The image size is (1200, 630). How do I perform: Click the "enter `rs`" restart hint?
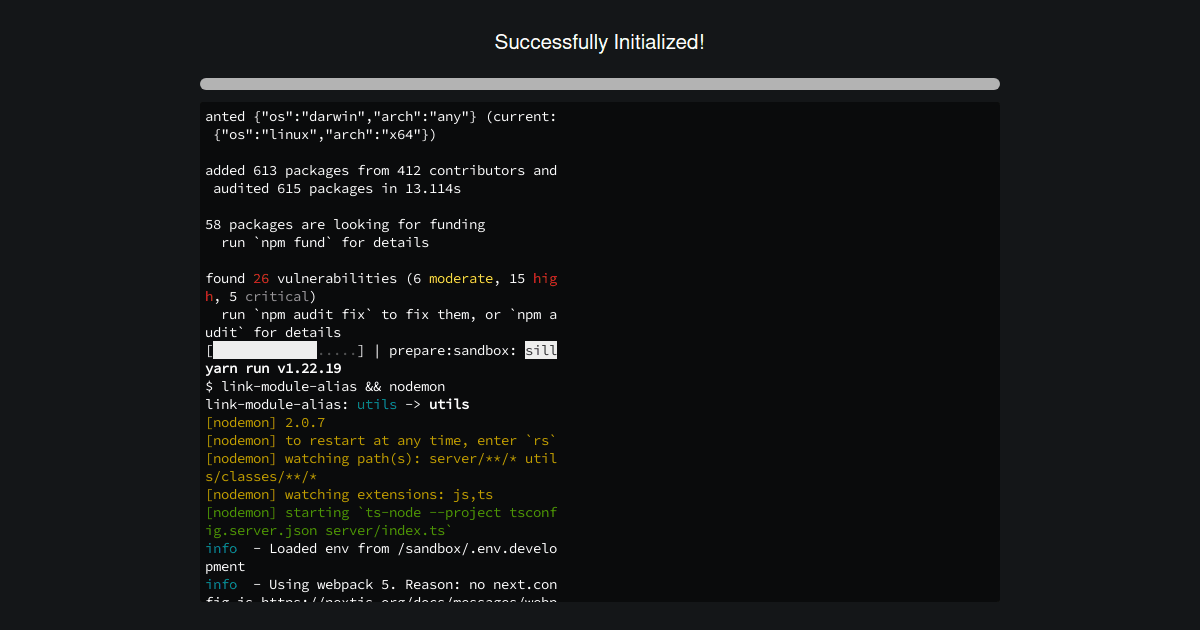pos(520,440)
